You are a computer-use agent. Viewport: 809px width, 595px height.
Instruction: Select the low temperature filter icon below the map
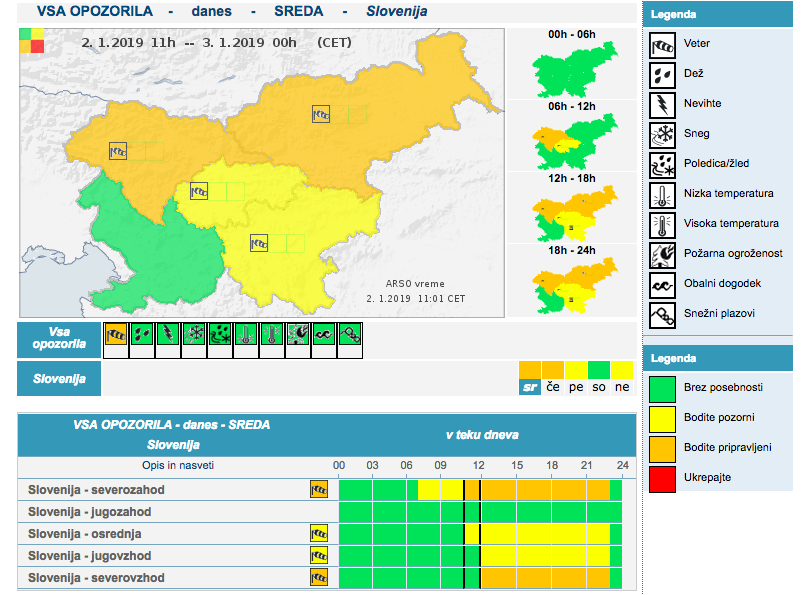(x=246, y=334)
